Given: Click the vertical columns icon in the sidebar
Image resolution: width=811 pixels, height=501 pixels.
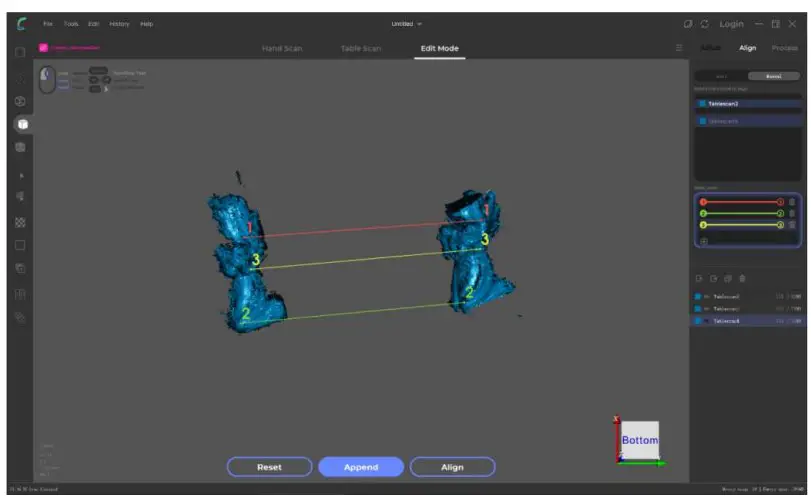Looking at the screenshot, I should click(20, 294).
